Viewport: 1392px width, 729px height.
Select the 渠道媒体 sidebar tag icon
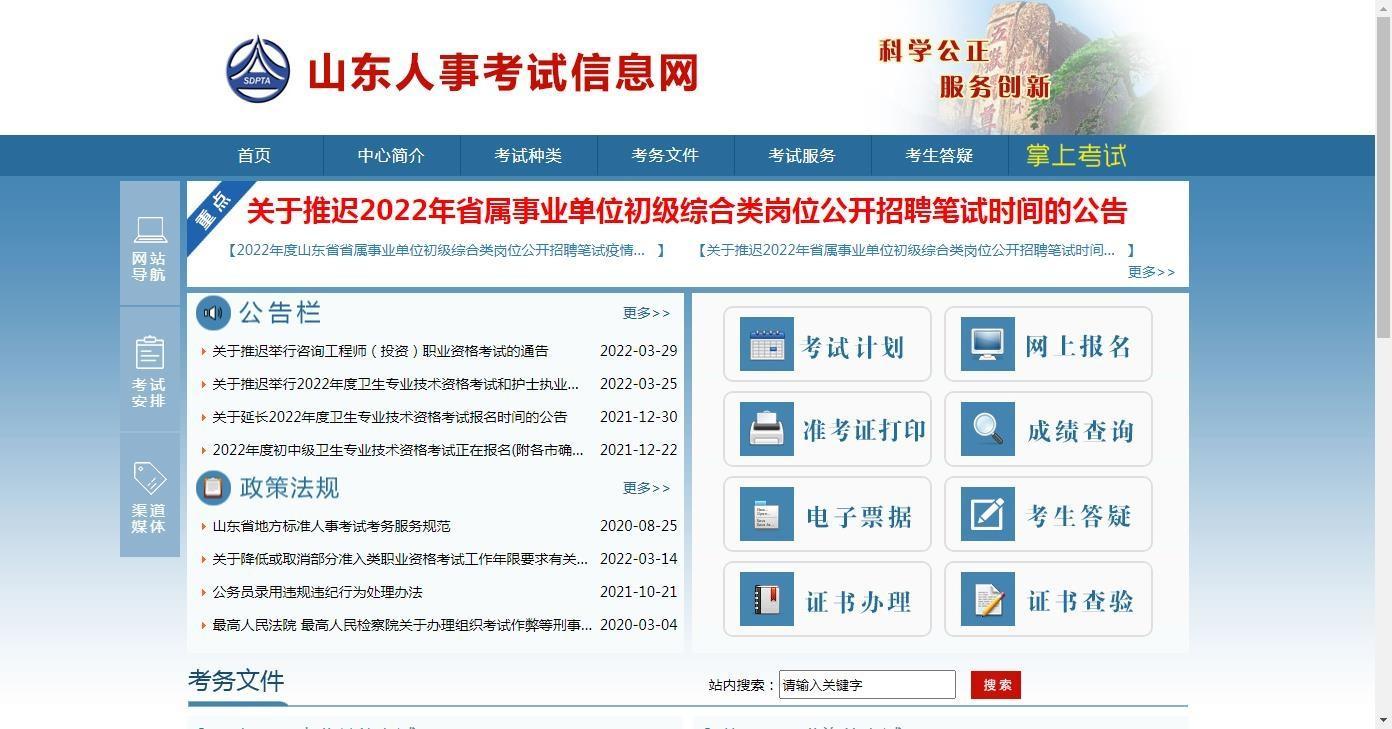pyautogui.click(x=150, y=479)
